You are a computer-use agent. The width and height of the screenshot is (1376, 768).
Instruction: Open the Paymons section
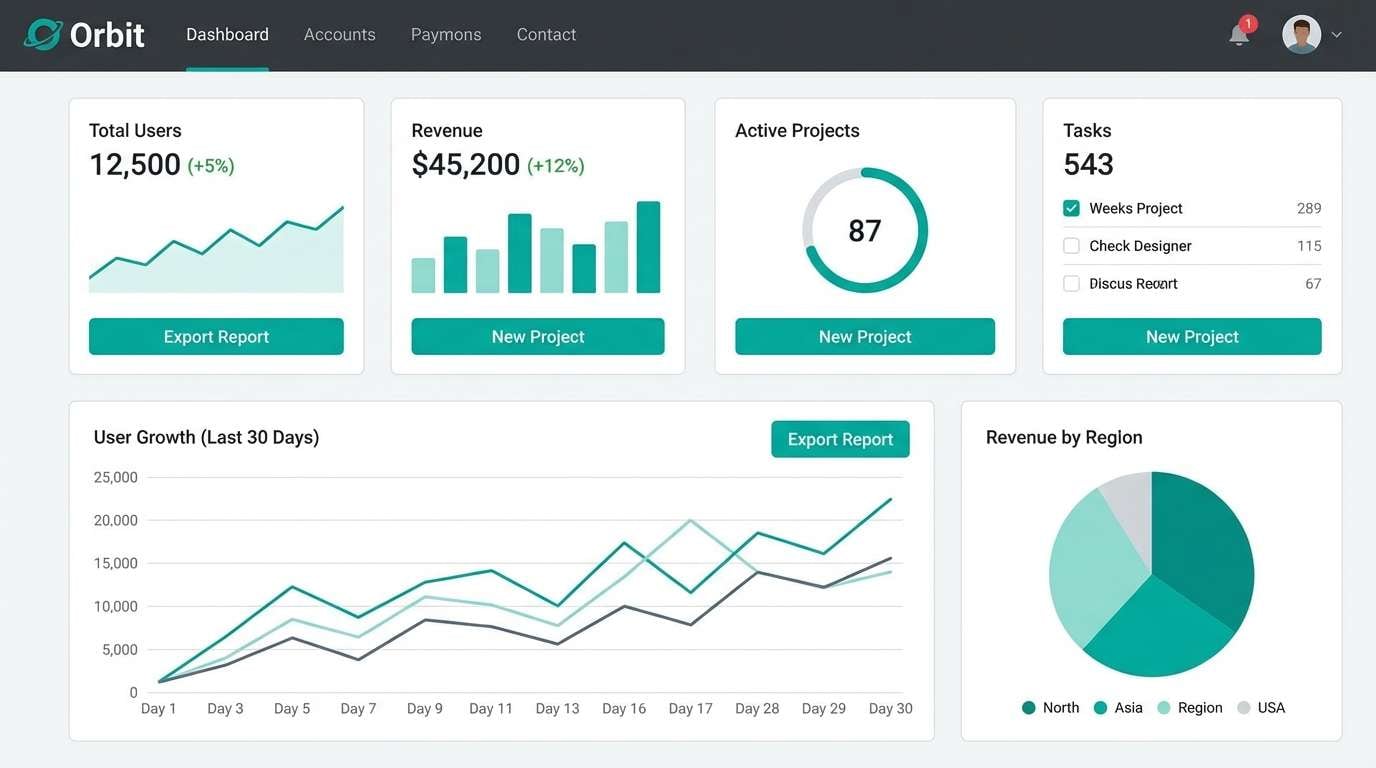click(445, 33)
